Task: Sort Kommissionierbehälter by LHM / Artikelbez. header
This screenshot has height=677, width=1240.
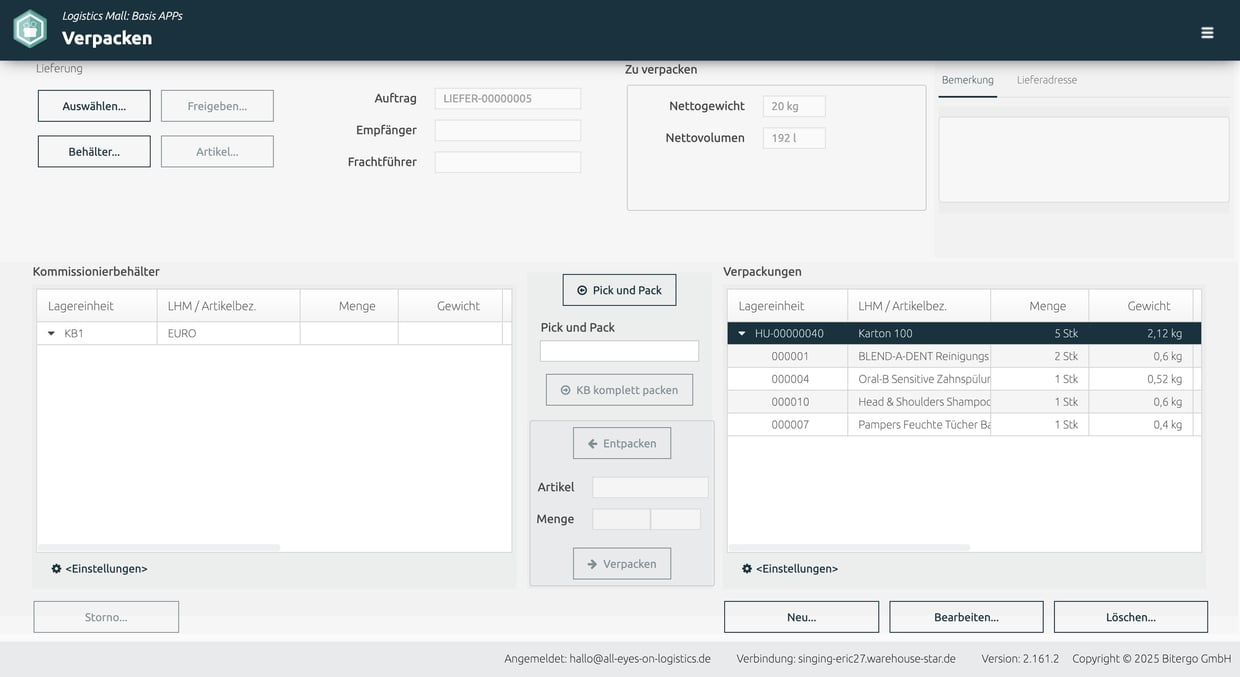Action: click(228, 306)
